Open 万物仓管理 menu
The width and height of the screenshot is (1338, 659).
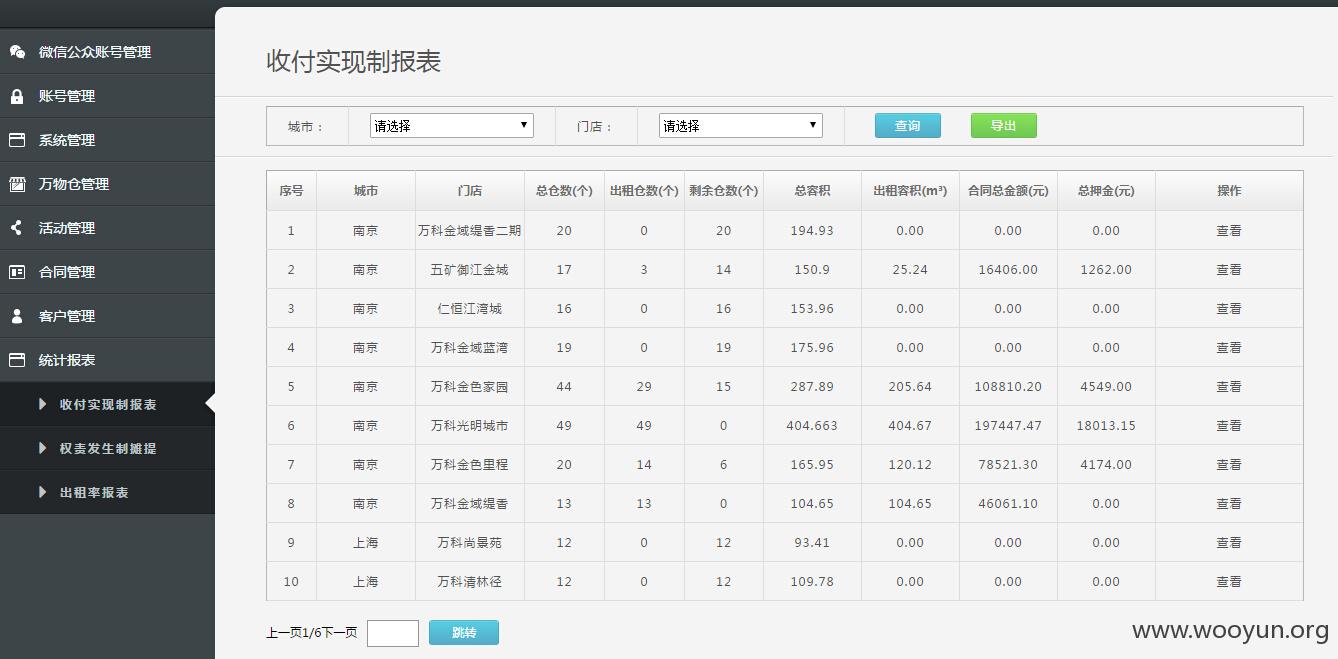[107, 184]
